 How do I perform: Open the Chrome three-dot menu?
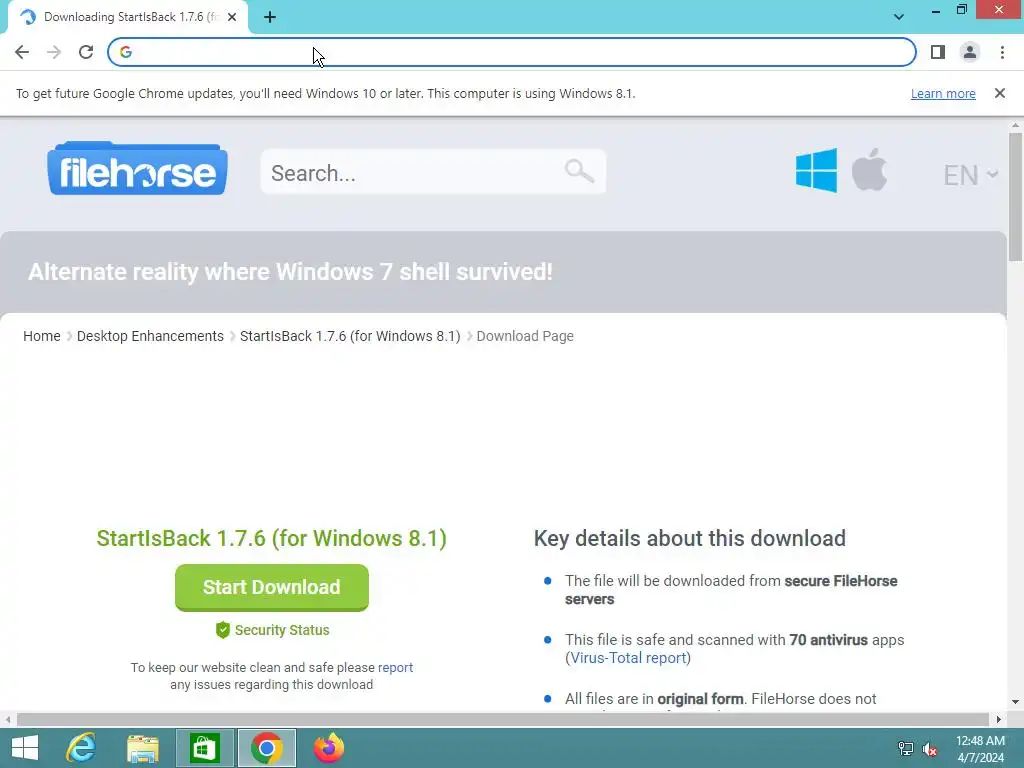point(1002,52)
